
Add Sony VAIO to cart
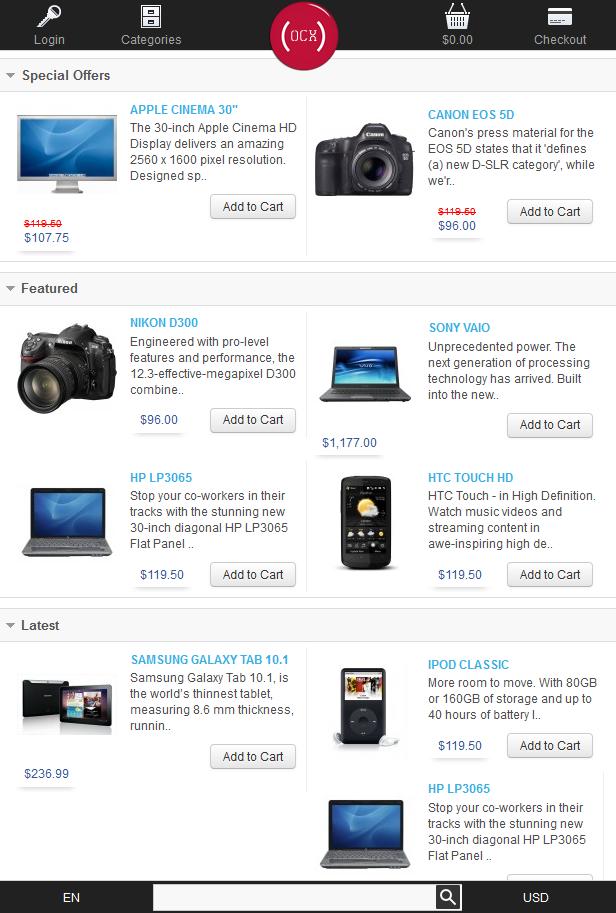point(550,425)
